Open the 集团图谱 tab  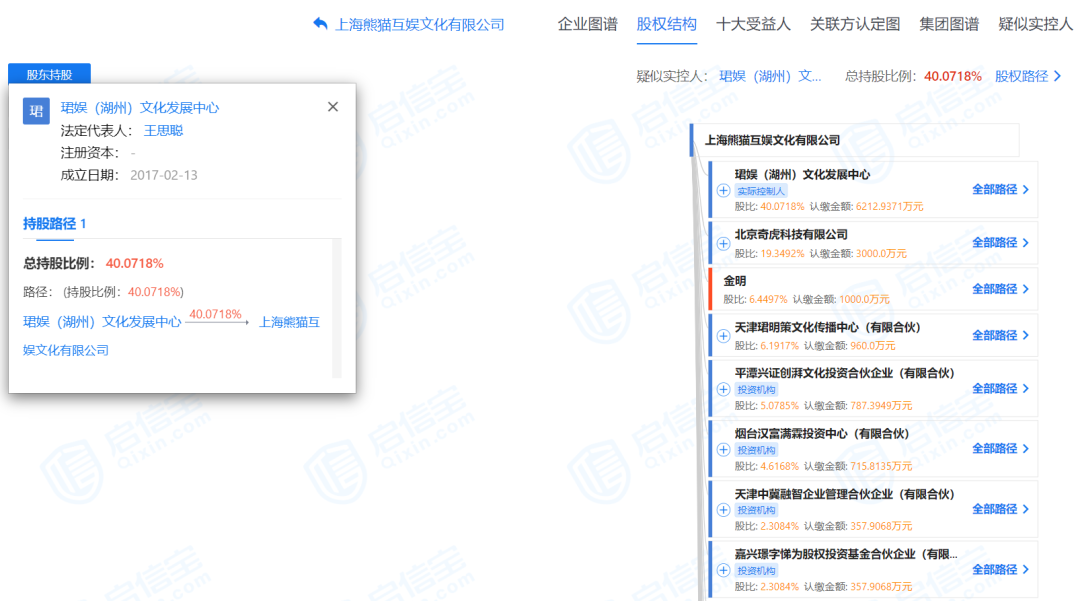point(949,24)
